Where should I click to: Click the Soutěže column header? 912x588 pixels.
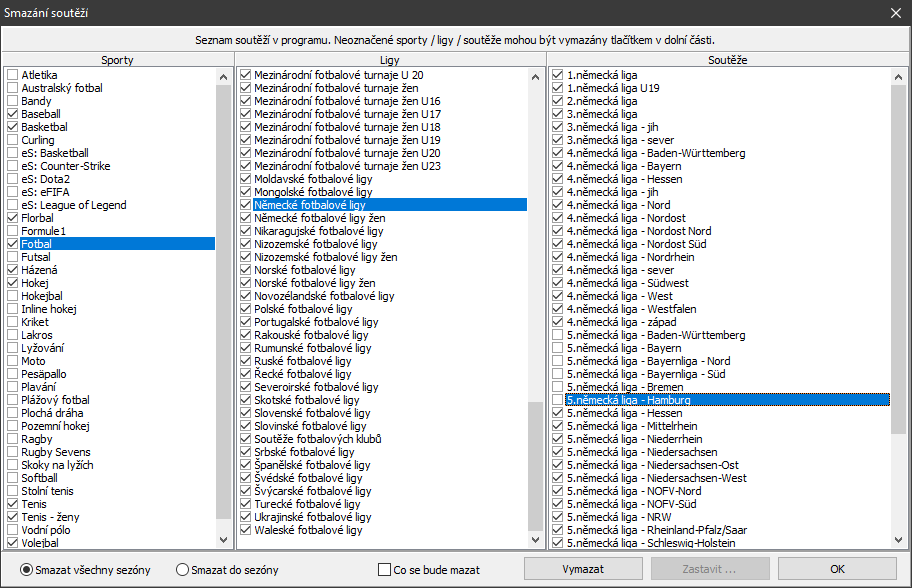[x=728, y=60]
